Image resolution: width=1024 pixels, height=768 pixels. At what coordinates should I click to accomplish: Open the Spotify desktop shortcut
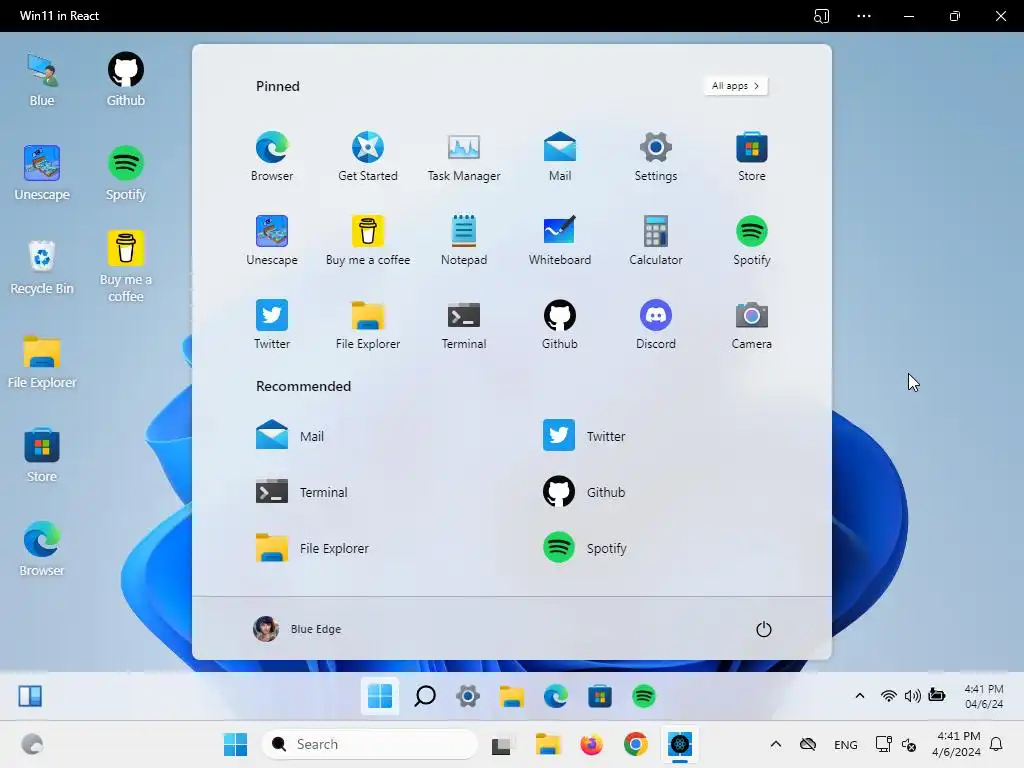tap(125, 174)
